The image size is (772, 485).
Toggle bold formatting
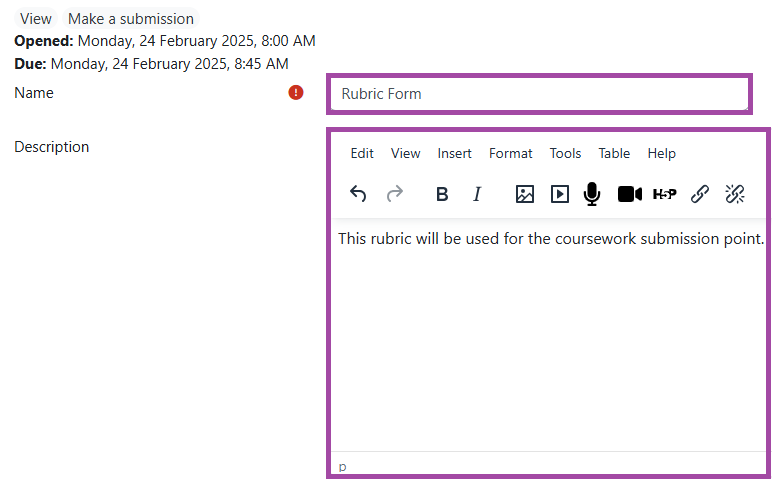[442, 194]
